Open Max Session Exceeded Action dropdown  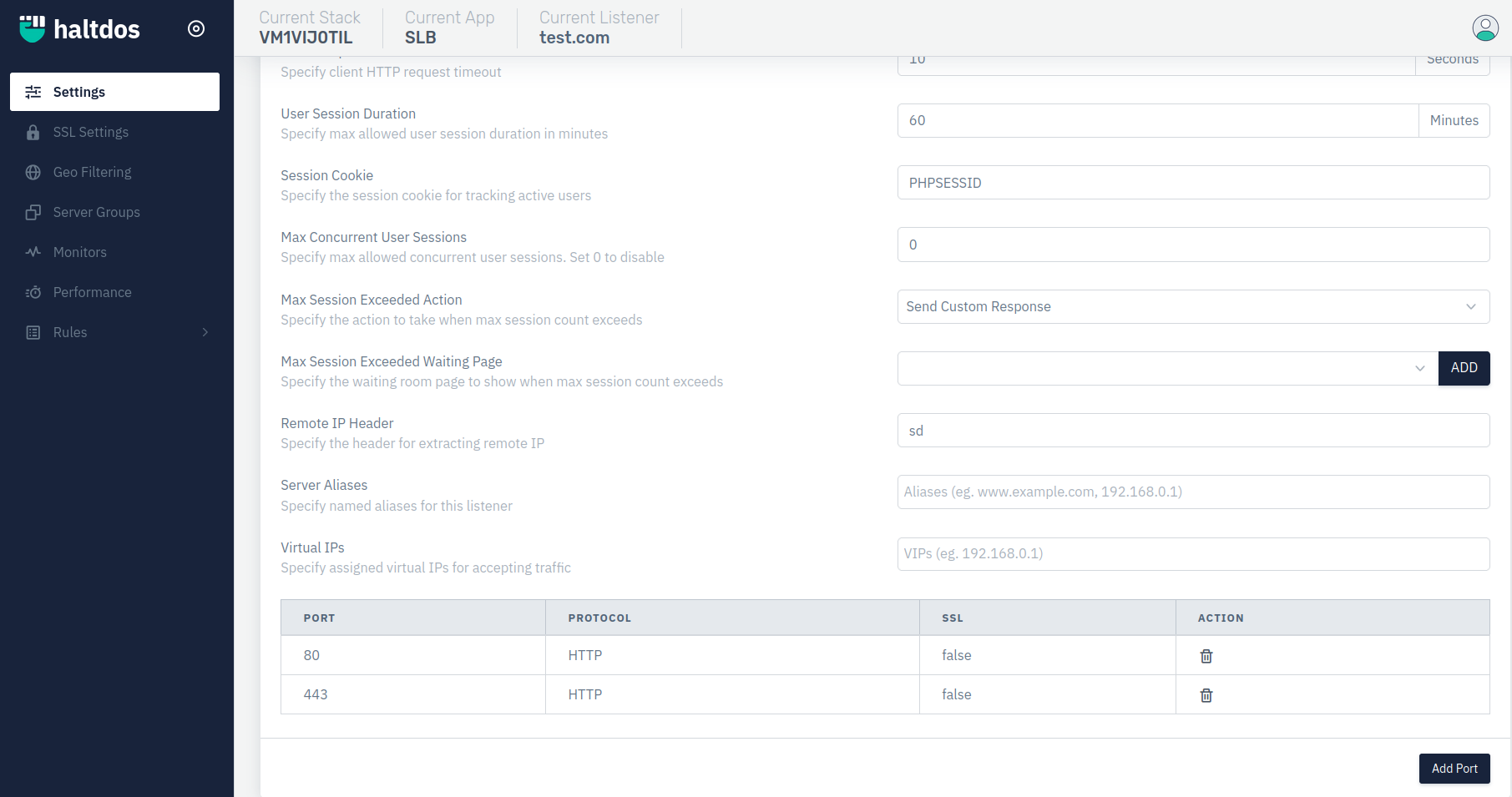click(1192, 307)
